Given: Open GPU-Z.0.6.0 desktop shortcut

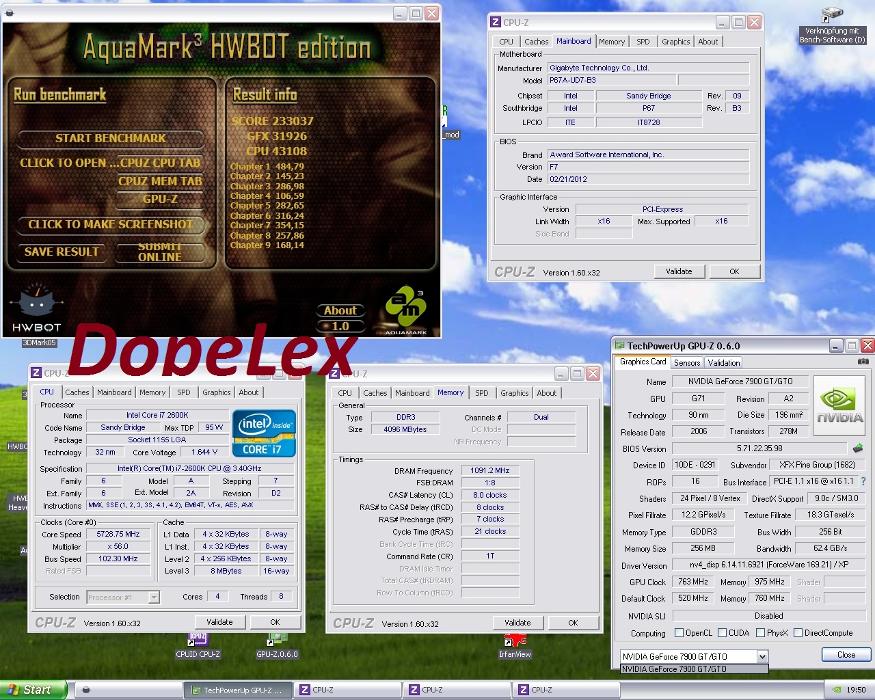Looking at the screenshot, I should coord(277,645).
